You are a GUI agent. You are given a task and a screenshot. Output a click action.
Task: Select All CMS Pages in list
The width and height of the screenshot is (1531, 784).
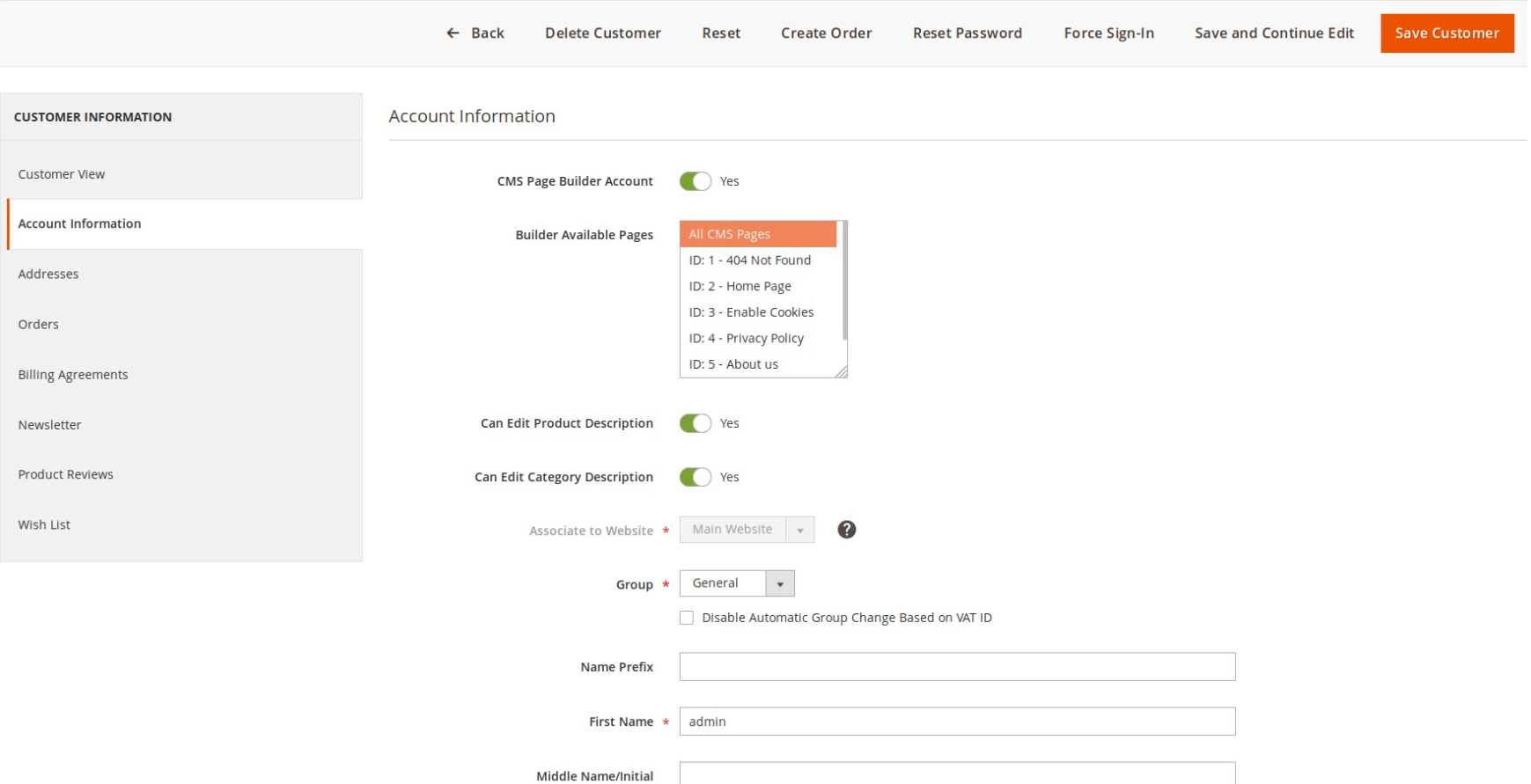758,234
